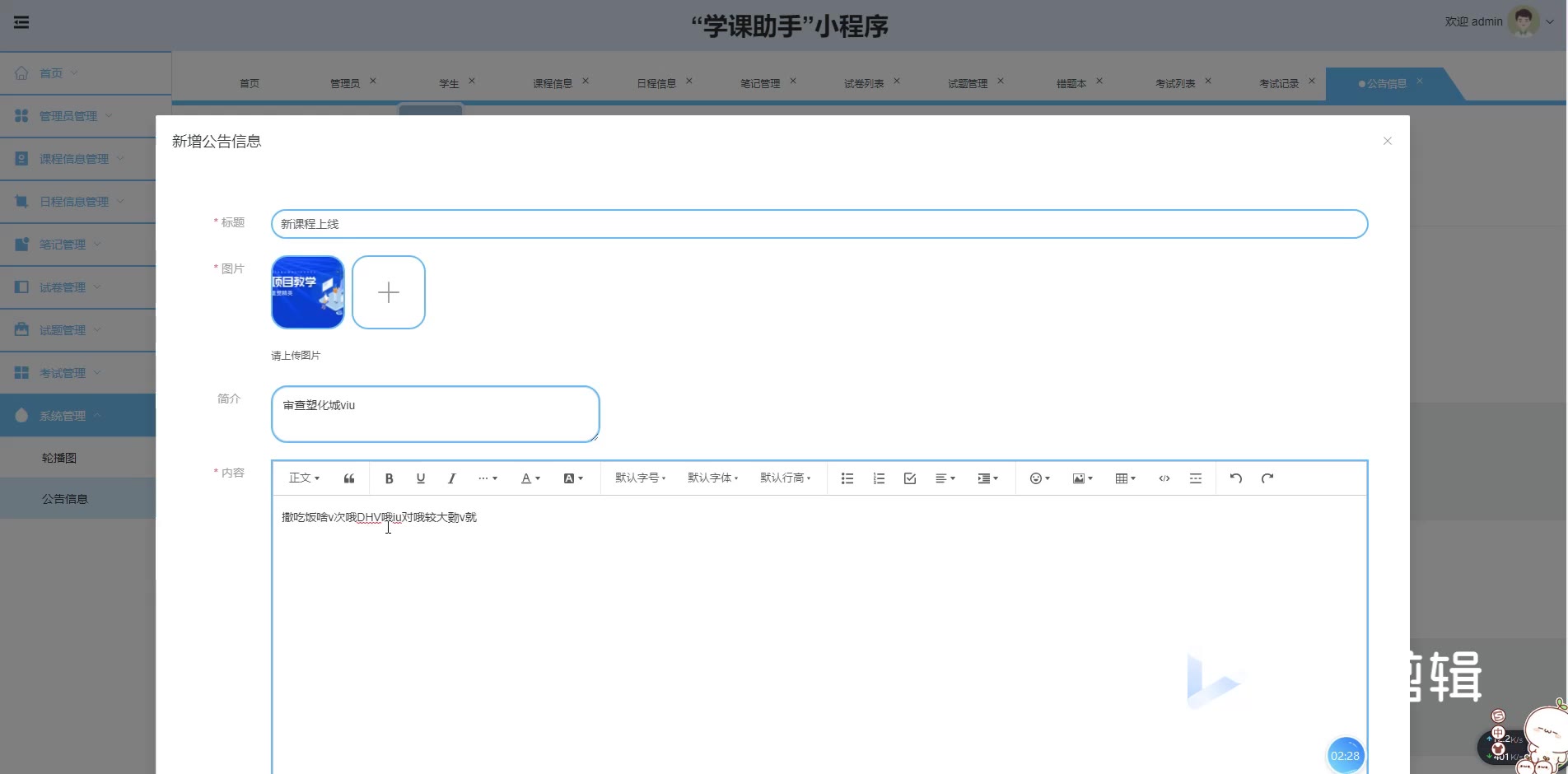This screenshot has width=1568, height=774.
Task: Redo the last edit
Action: tap(1267, 478)
